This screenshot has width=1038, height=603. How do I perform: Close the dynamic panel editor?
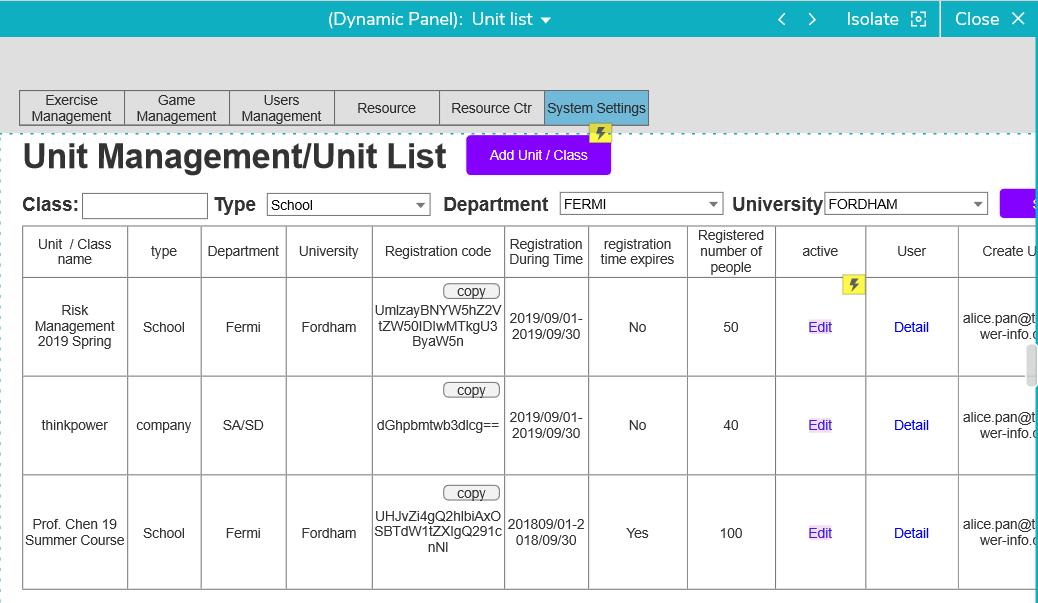pos(990,19)
